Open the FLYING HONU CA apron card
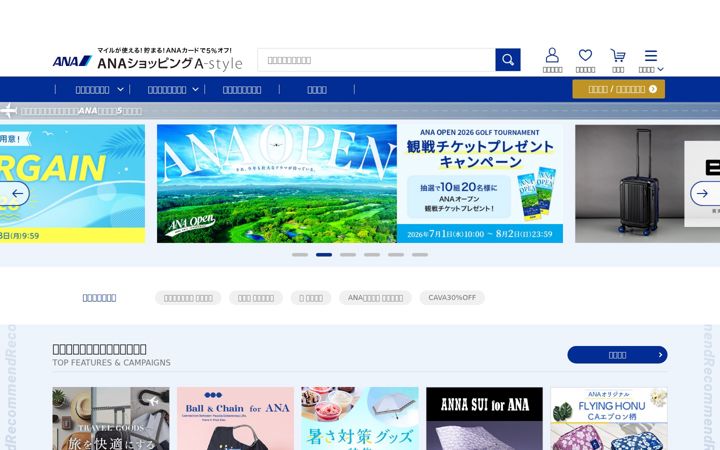Viewport: 720px width, 450px height. (608, 418)
